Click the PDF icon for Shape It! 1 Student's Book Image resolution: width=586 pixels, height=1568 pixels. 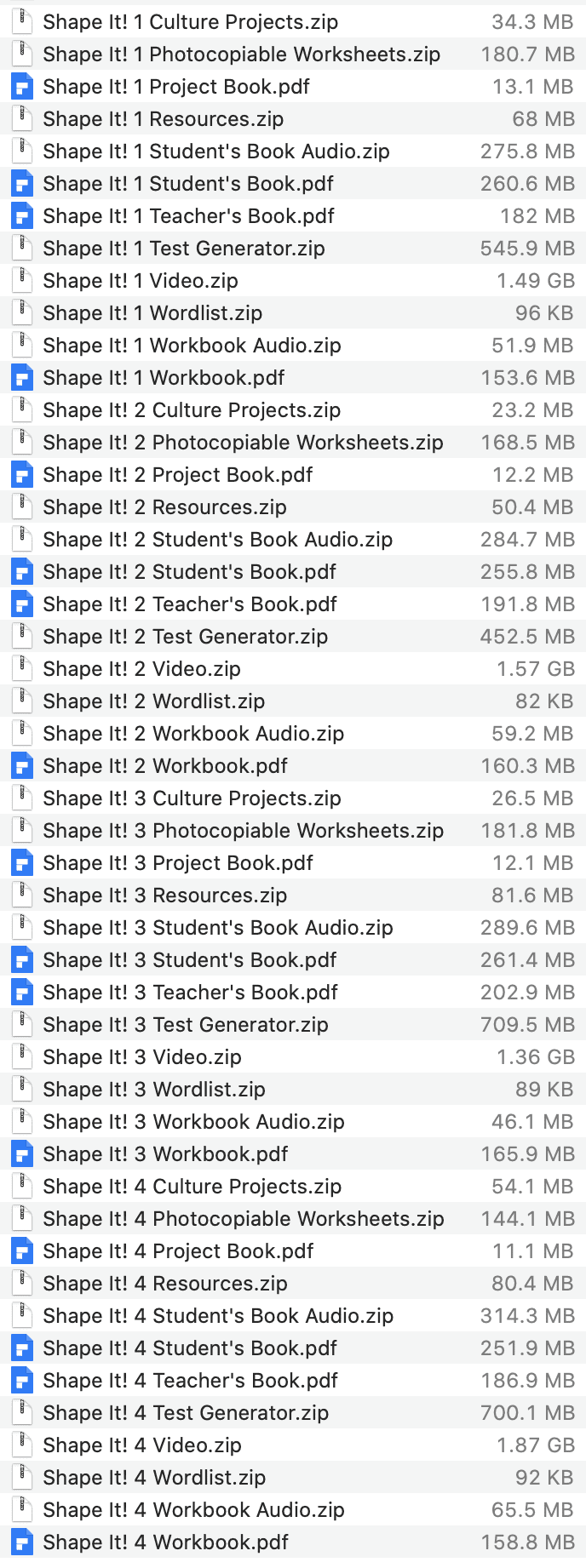point(21,183)
